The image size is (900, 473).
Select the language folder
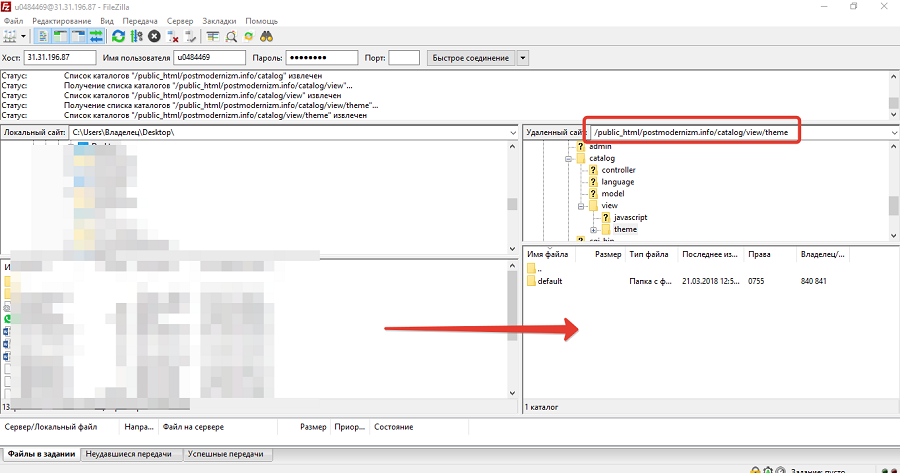(x=618, y=182)
